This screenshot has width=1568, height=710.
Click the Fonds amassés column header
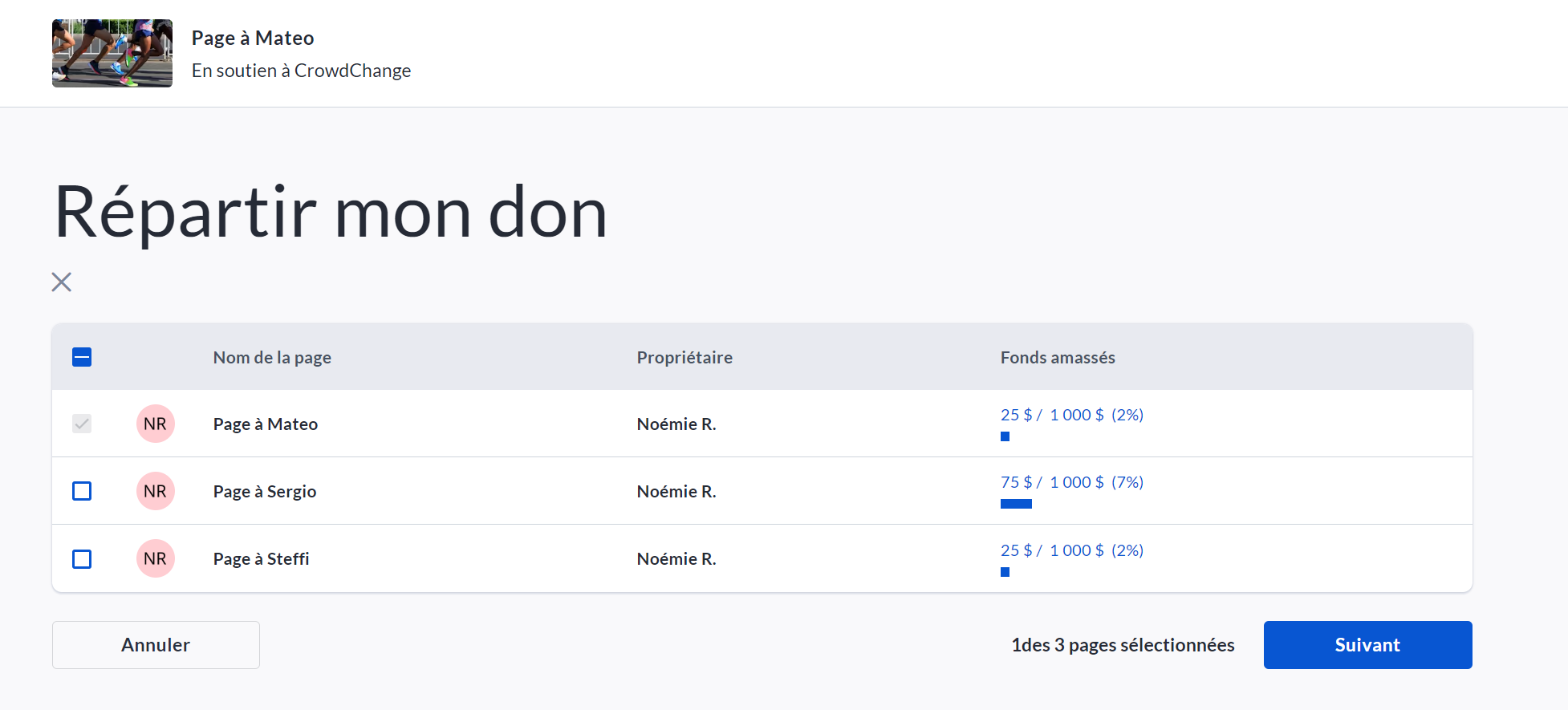point(1058,357)
